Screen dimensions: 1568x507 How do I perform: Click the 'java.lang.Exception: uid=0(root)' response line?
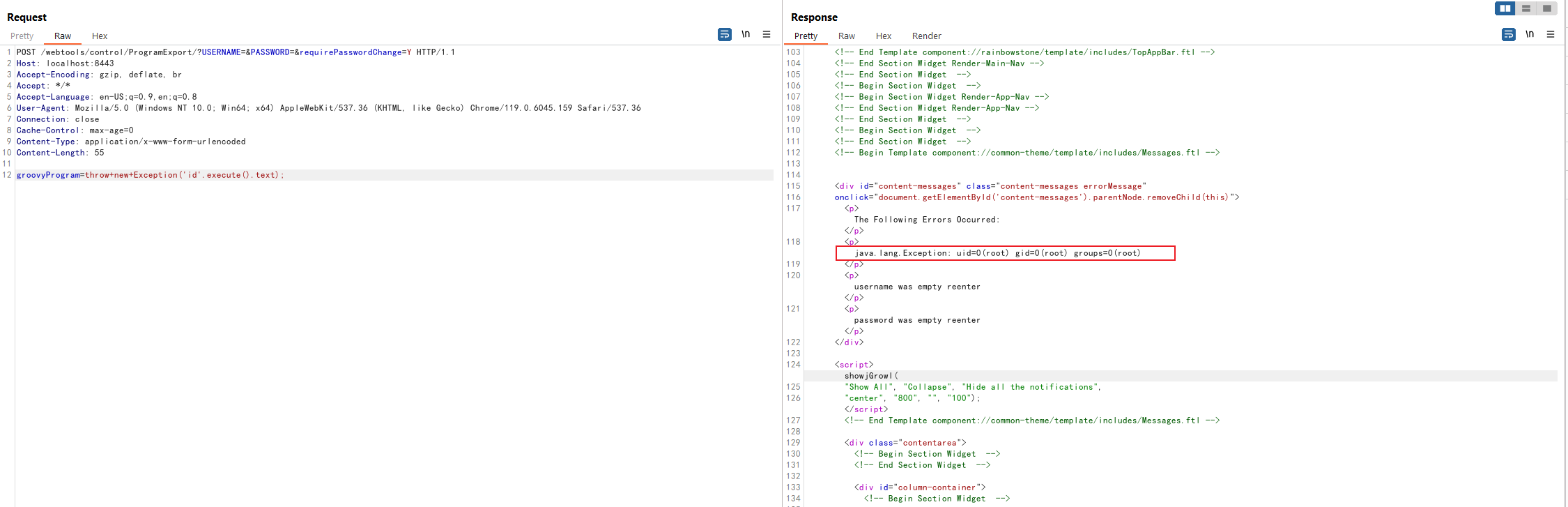[997, 253]
